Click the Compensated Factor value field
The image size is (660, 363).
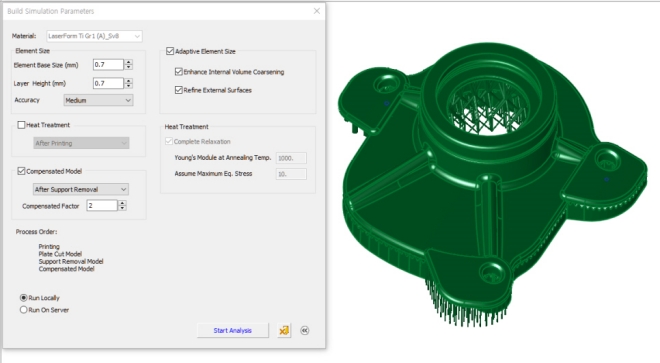pos(102,206)
